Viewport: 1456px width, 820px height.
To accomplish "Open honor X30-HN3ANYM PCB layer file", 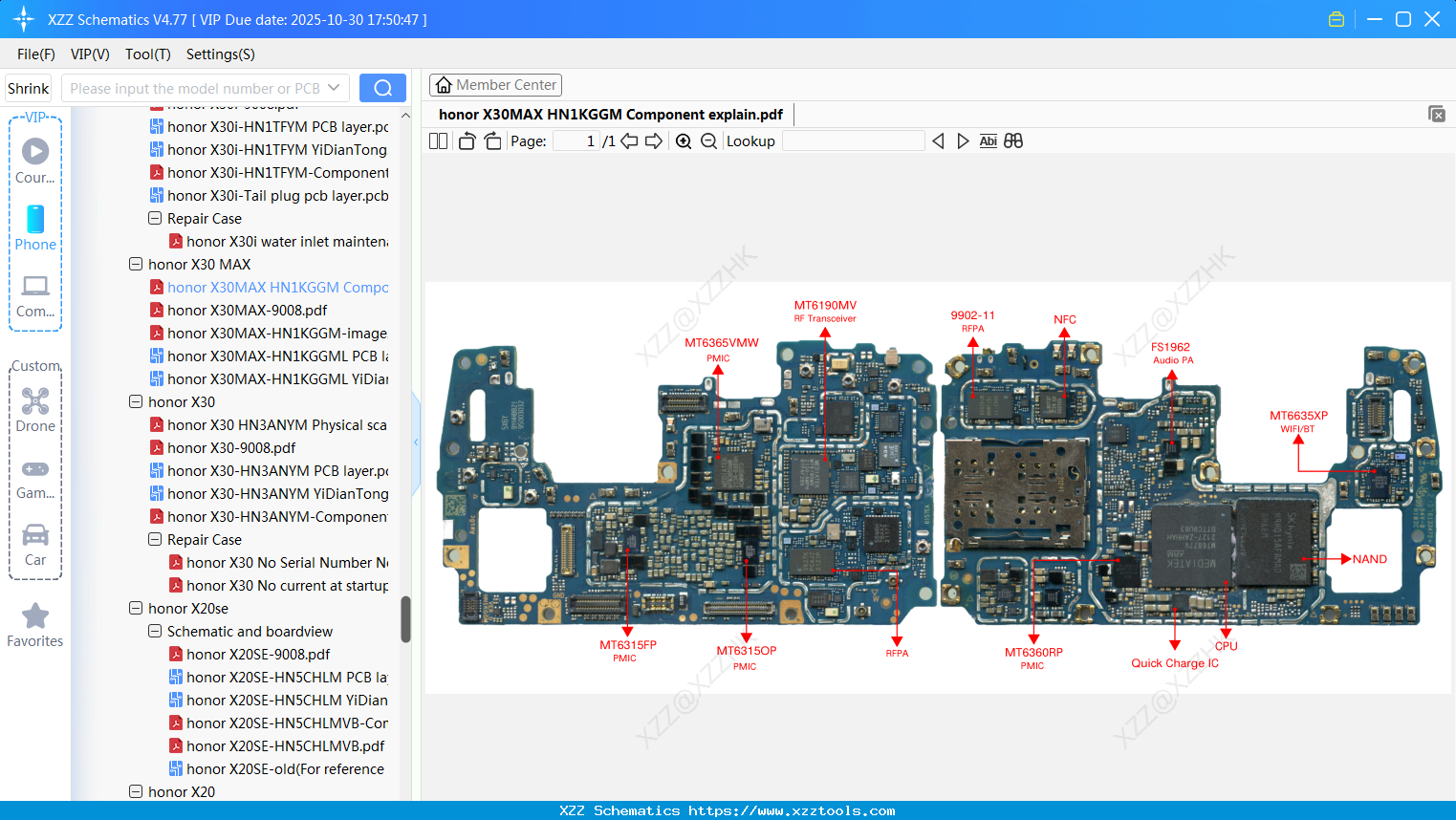I will tap(277, 470).
